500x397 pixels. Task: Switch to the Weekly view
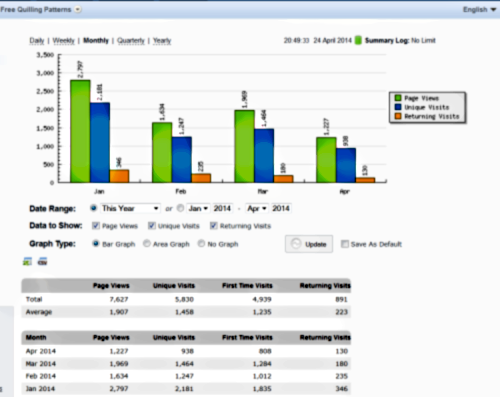[x=64, y=41]
